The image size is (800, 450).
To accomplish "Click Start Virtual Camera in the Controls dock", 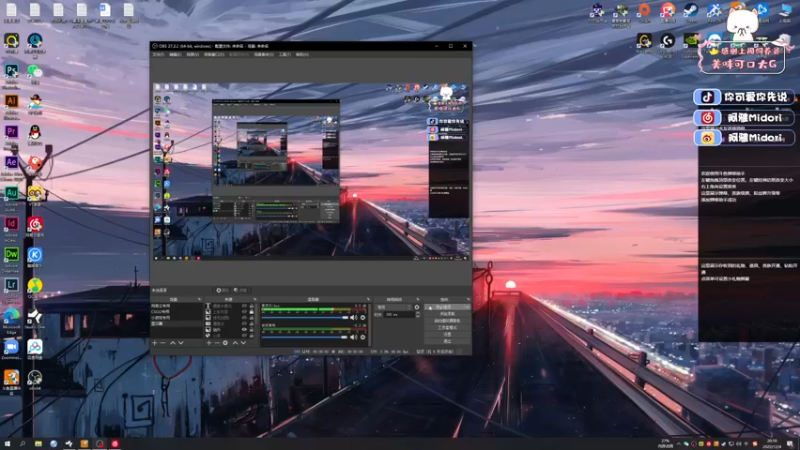I will (447, 320).
